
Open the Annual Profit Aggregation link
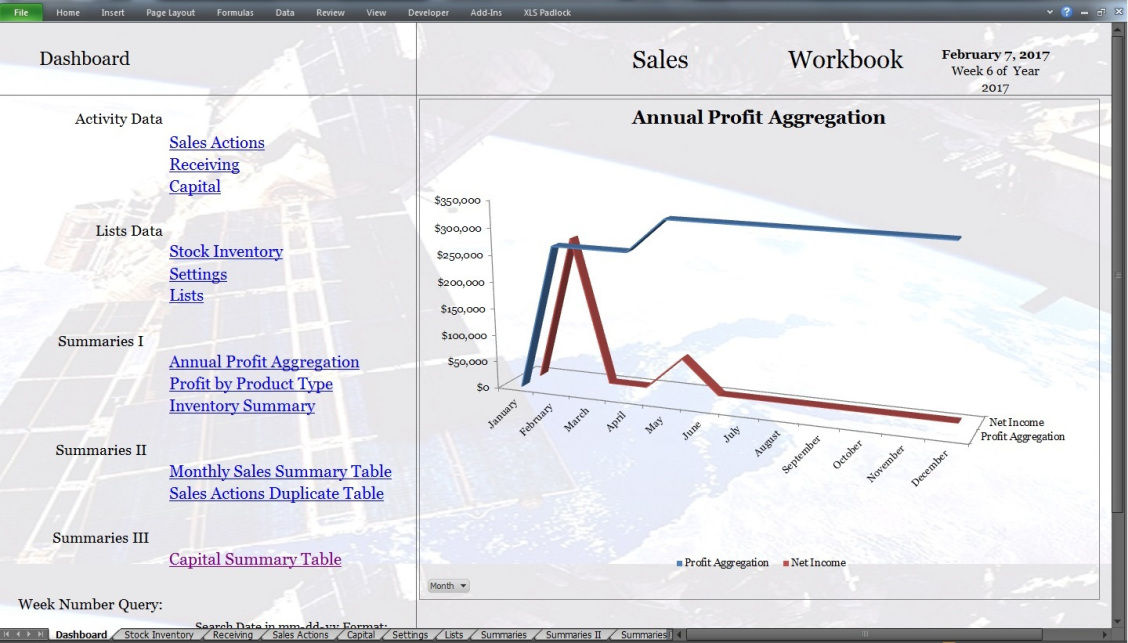click(x=264, y=362)
